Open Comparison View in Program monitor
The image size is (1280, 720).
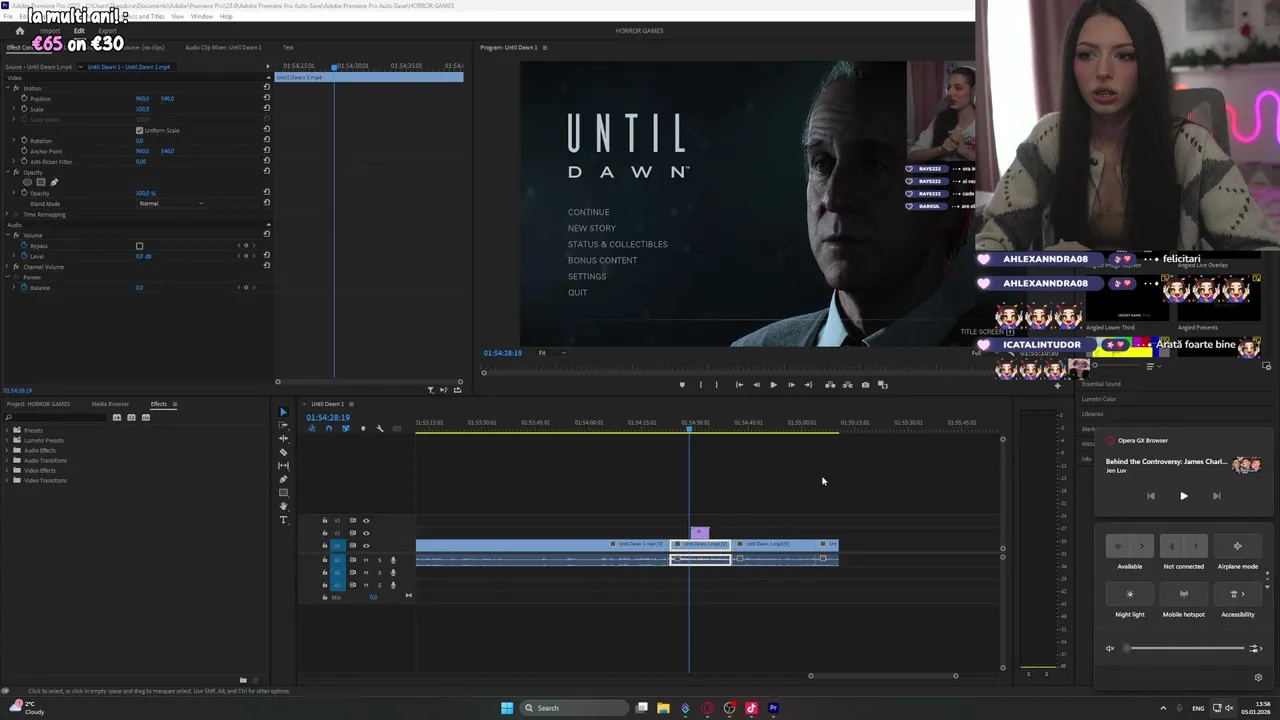point(882,385)
